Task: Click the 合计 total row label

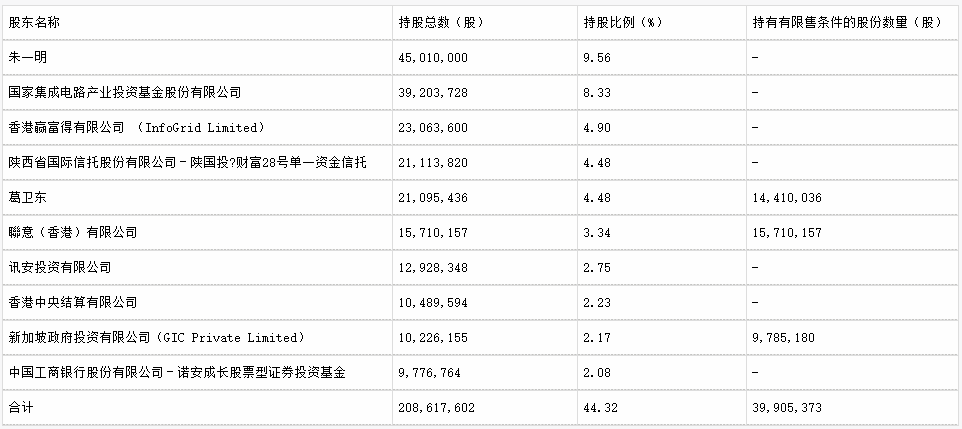Action: [x=20, y=407]
